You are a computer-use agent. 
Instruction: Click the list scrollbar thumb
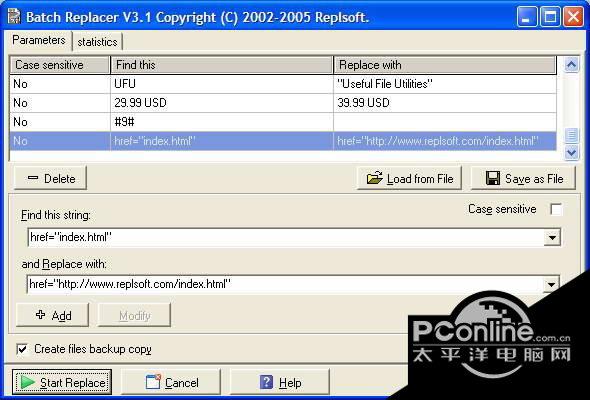[x=572, y=135]
